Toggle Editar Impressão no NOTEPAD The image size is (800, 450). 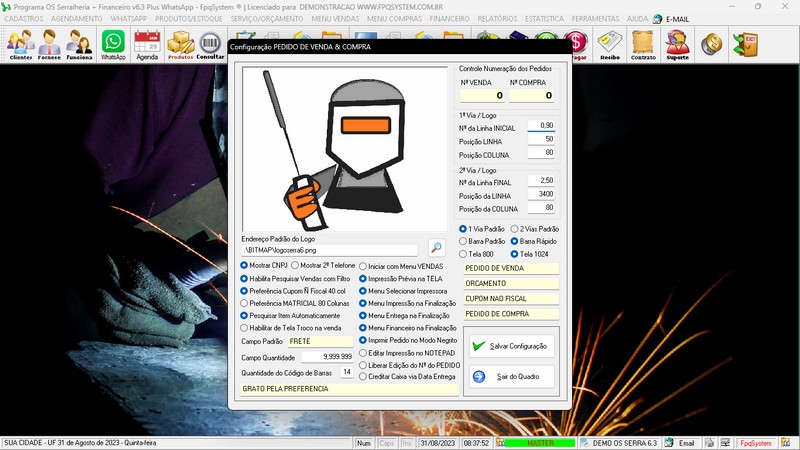[x=363, y=353]
